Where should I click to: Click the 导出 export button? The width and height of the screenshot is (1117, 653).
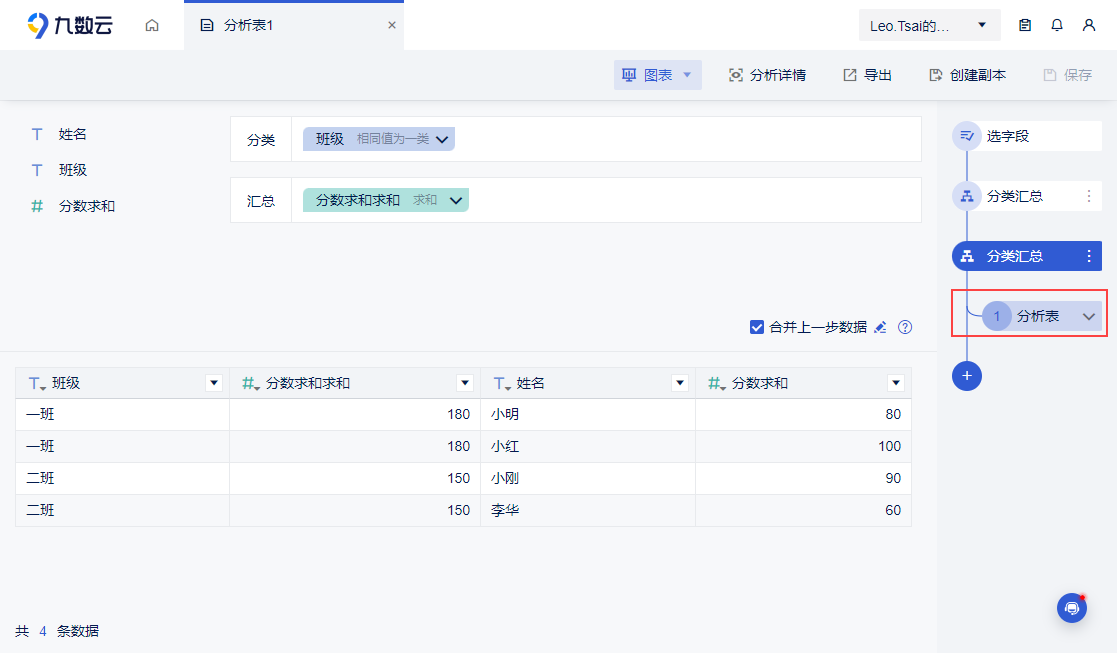pyautogui.click(x=867, y=75)
